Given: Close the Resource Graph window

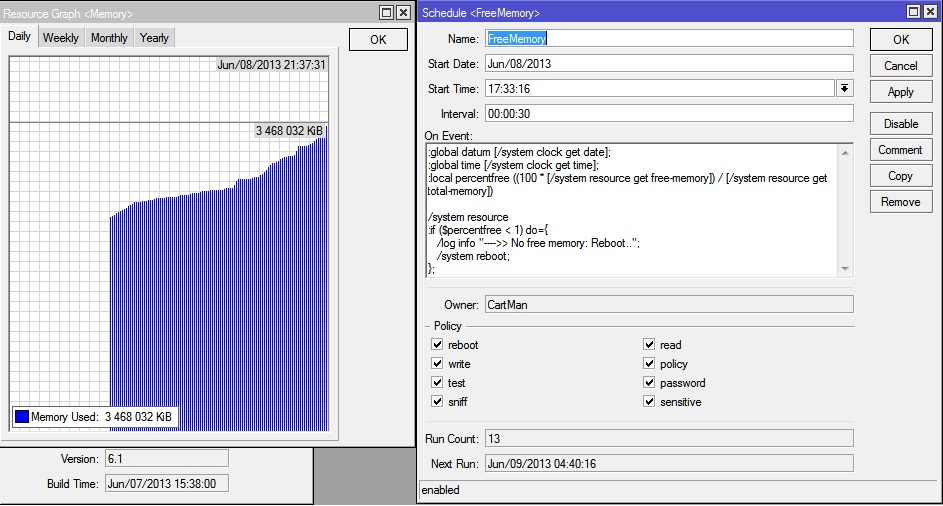Looking at the screenshot, I should [x=404, y=12].
